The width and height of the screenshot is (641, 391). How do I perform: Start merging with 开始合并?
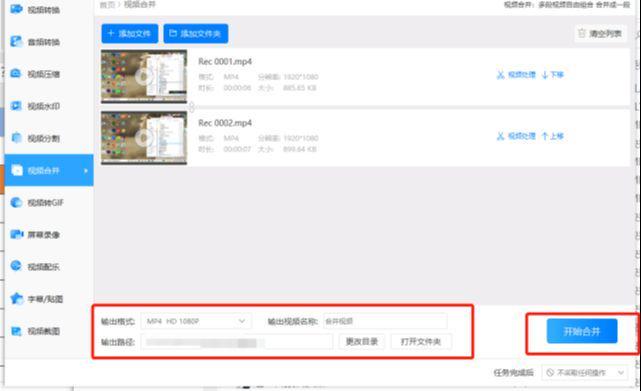coord(582,331)
